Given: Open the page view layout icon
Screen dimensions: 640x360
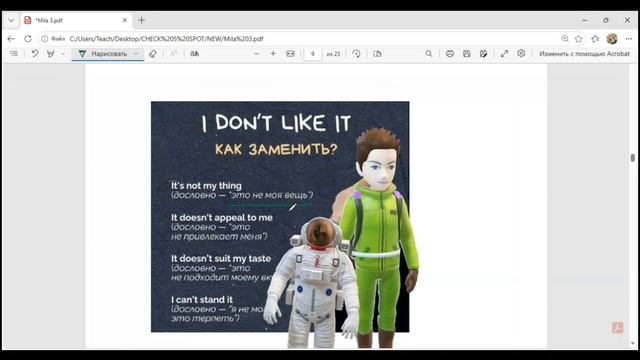Looking at the screenshot, I should point(377,53).
